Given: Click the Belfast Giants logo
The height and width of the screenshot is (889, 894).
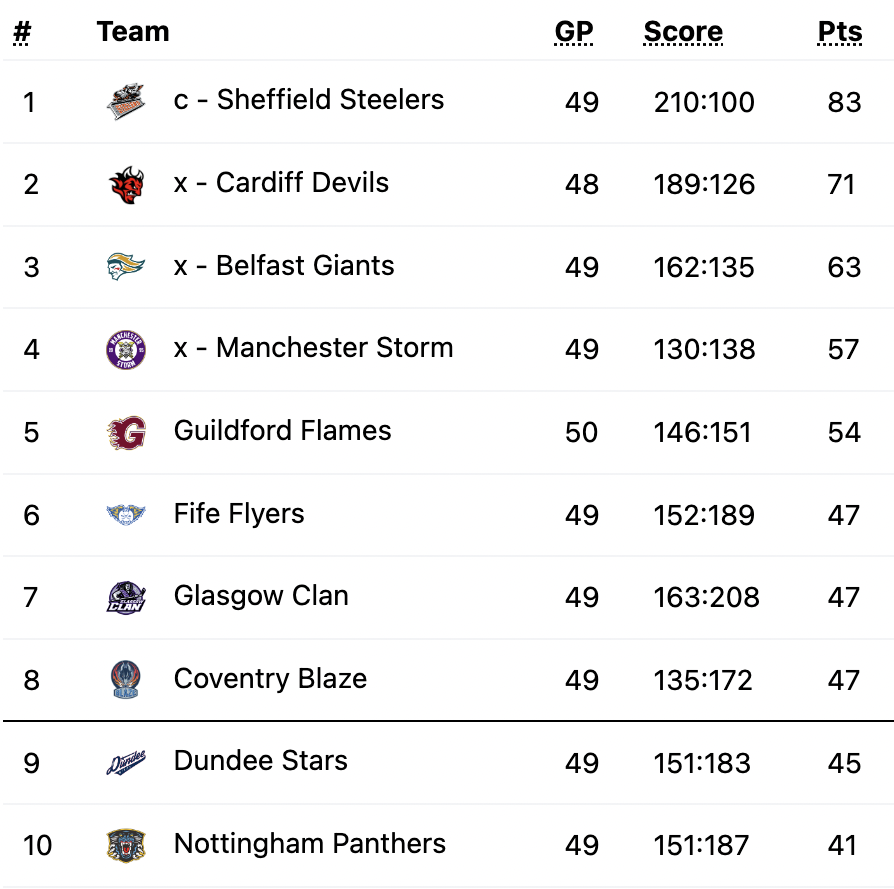Looking at the screenshot, I should coord(126,267).
